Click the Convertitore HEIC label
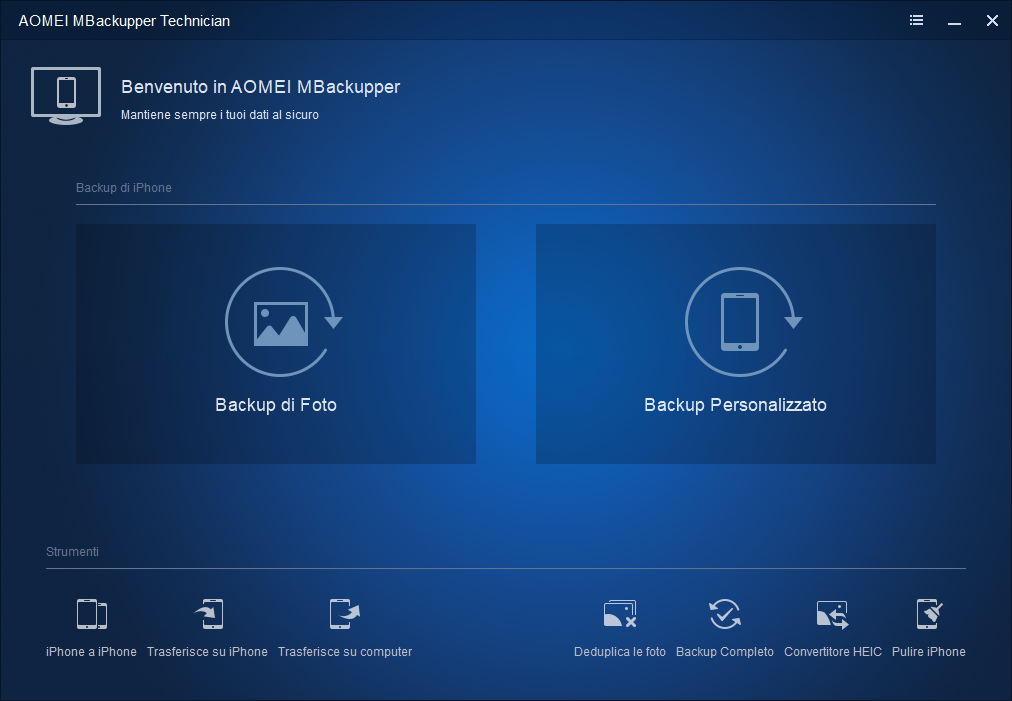This screenshot has height=701, width=1012. [833, 652]
